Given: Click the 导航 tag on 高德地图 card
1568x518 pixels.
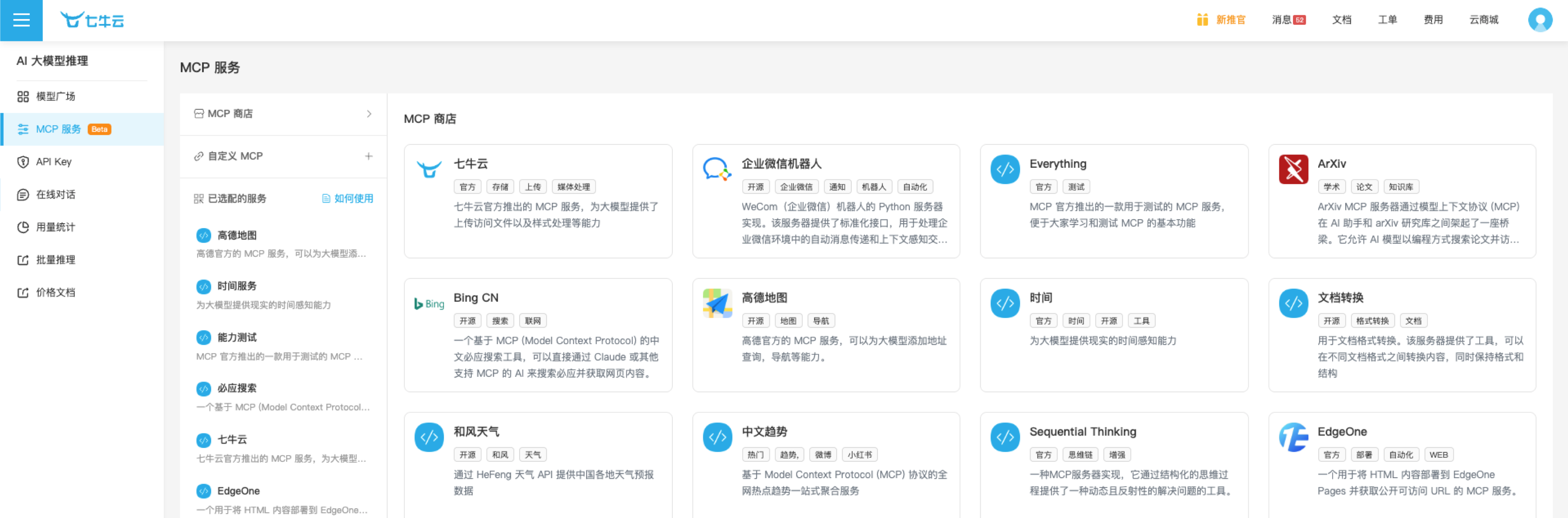Looking at the screenshot, I should pyautogui.click(x=820, y=321).
